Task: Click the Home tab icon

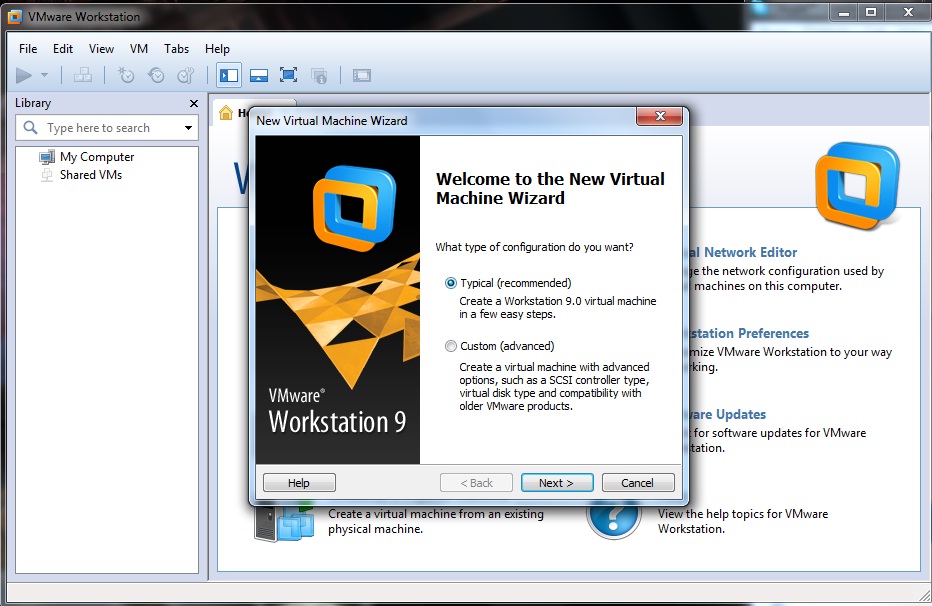Action: [226, 112]
